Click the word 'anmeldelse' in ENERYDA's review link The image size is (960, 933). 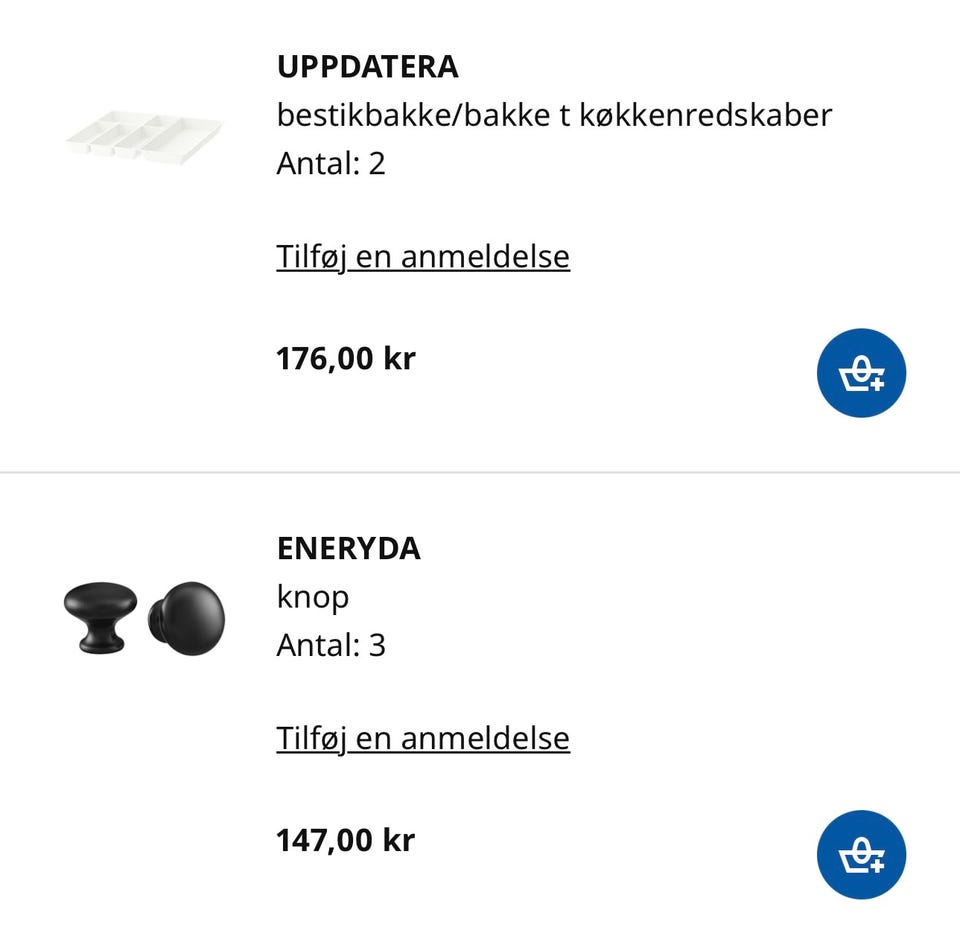pyautogui.click(x=486, y=738)
